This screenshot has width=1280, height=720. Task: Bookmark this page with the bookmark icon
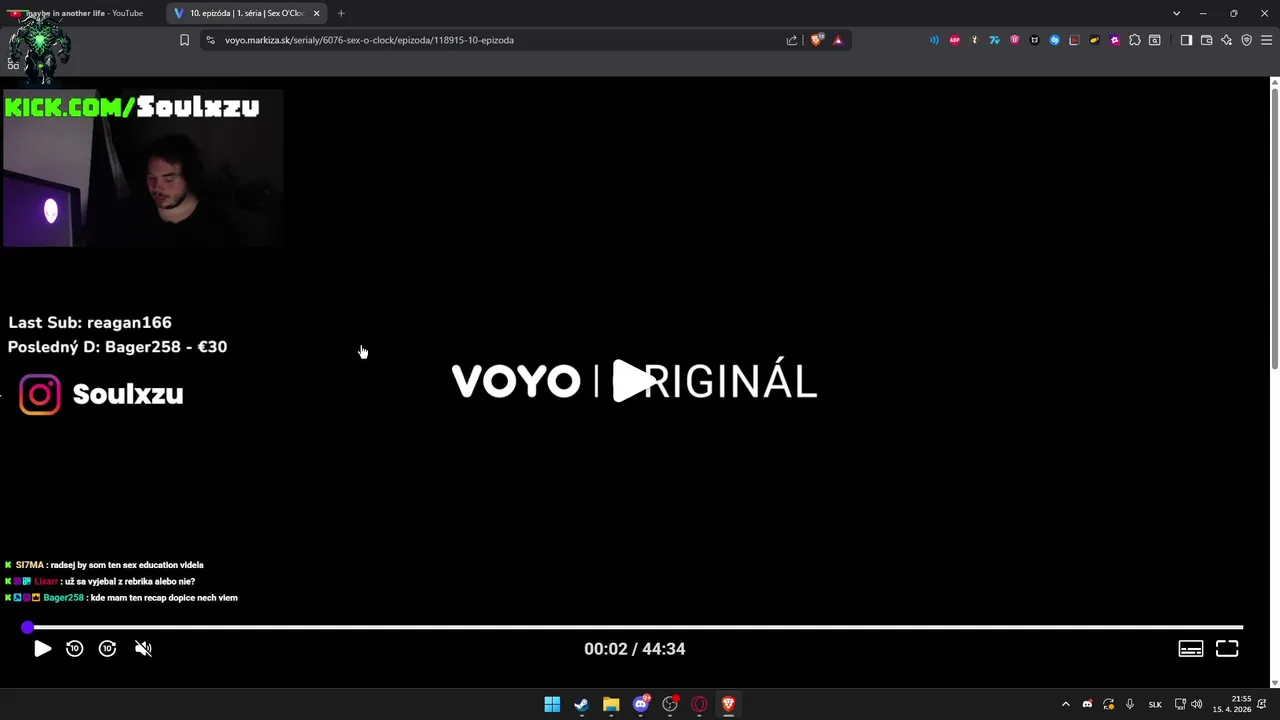184,40
